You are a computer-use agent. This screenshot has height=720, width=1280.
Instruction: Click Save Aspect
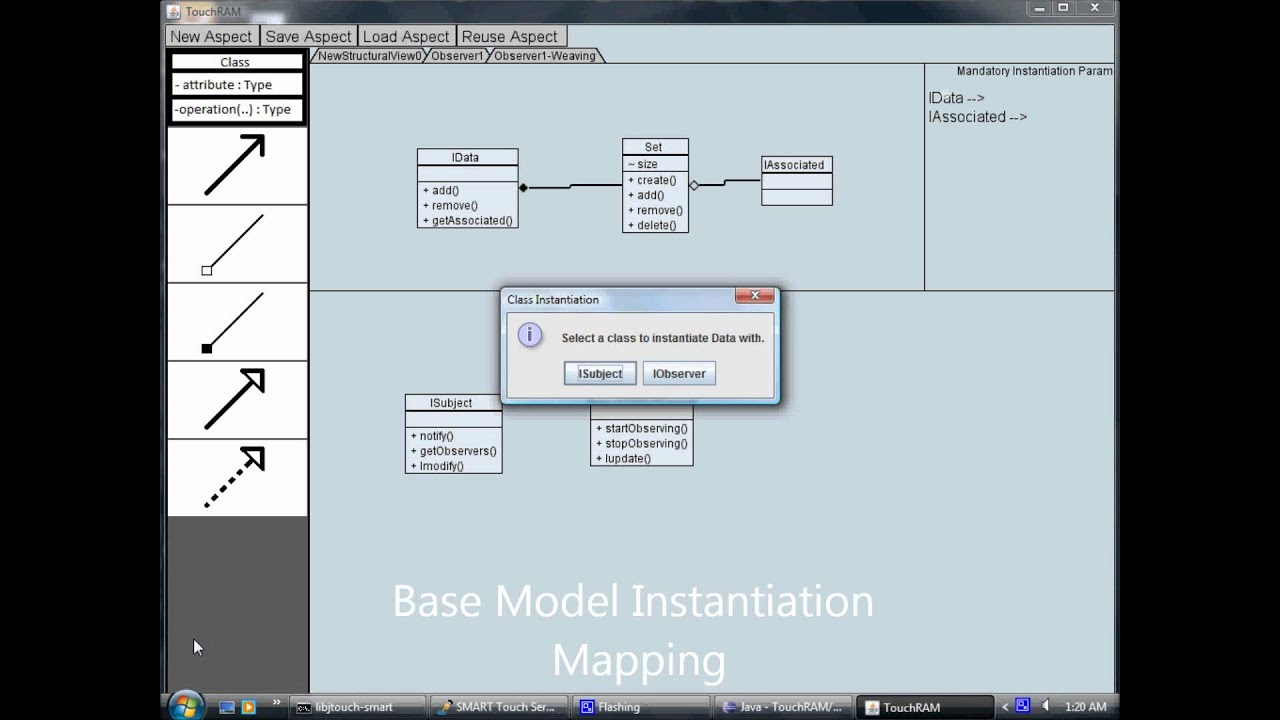coord(308,37)
